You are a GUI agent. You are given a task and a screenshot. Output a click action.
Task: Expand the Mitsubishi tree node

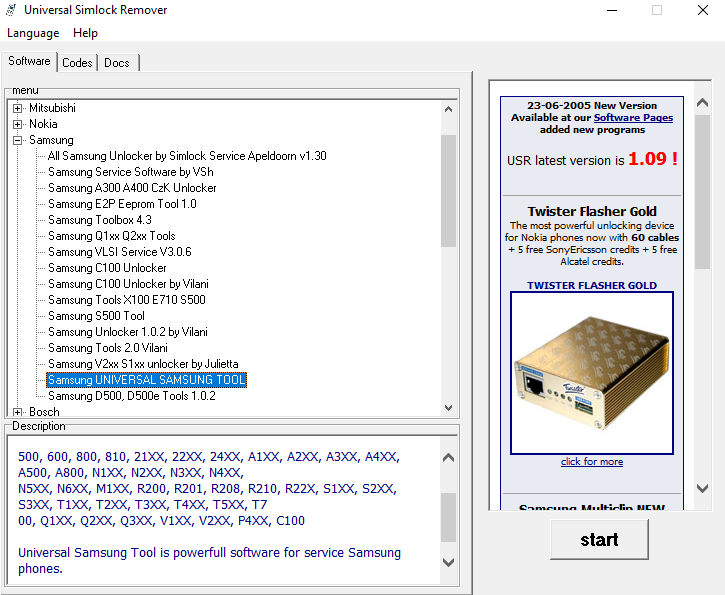click(18, 108)
